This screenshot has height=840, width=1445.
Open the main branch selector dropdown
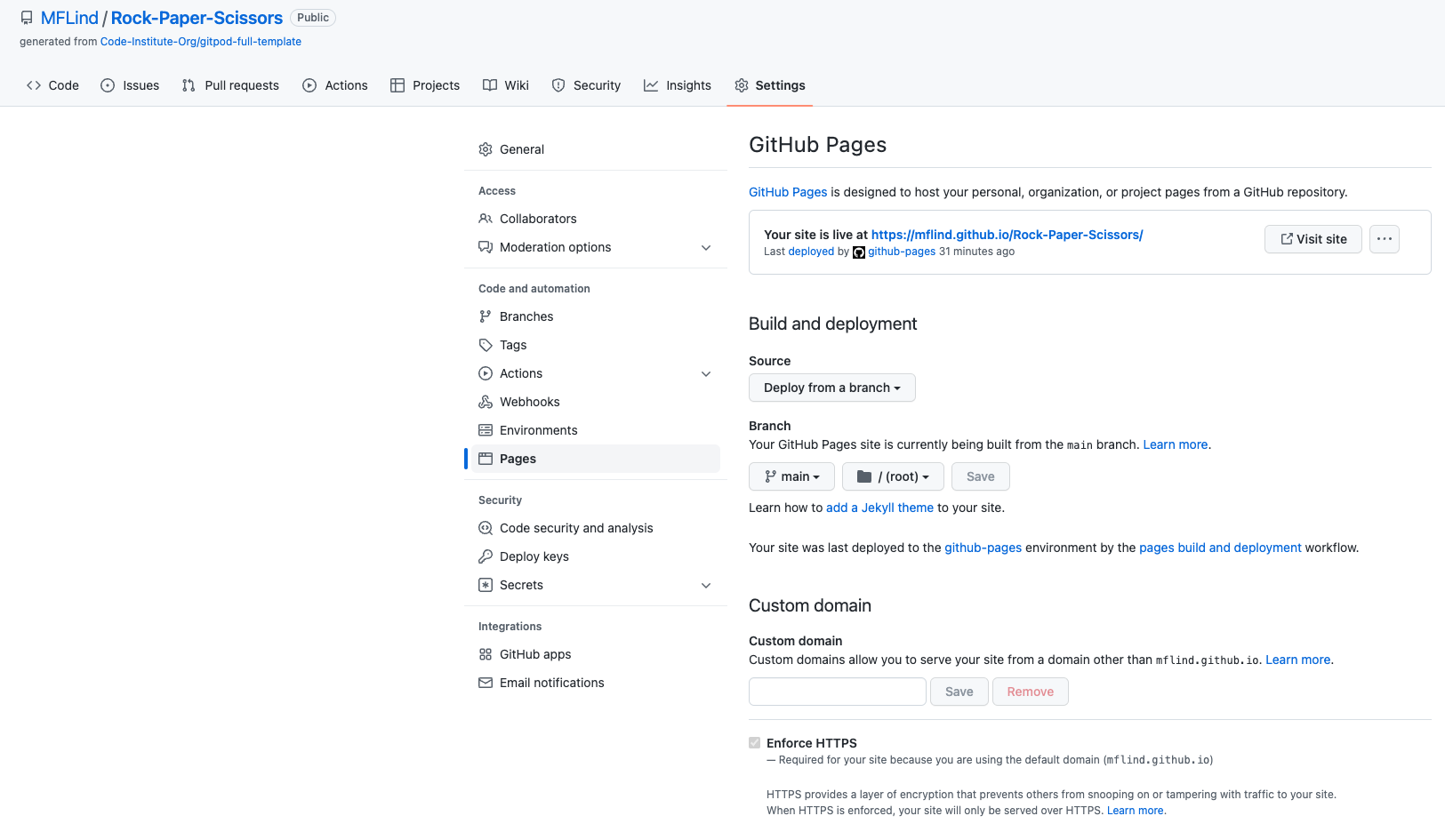[x=791, y=476]
